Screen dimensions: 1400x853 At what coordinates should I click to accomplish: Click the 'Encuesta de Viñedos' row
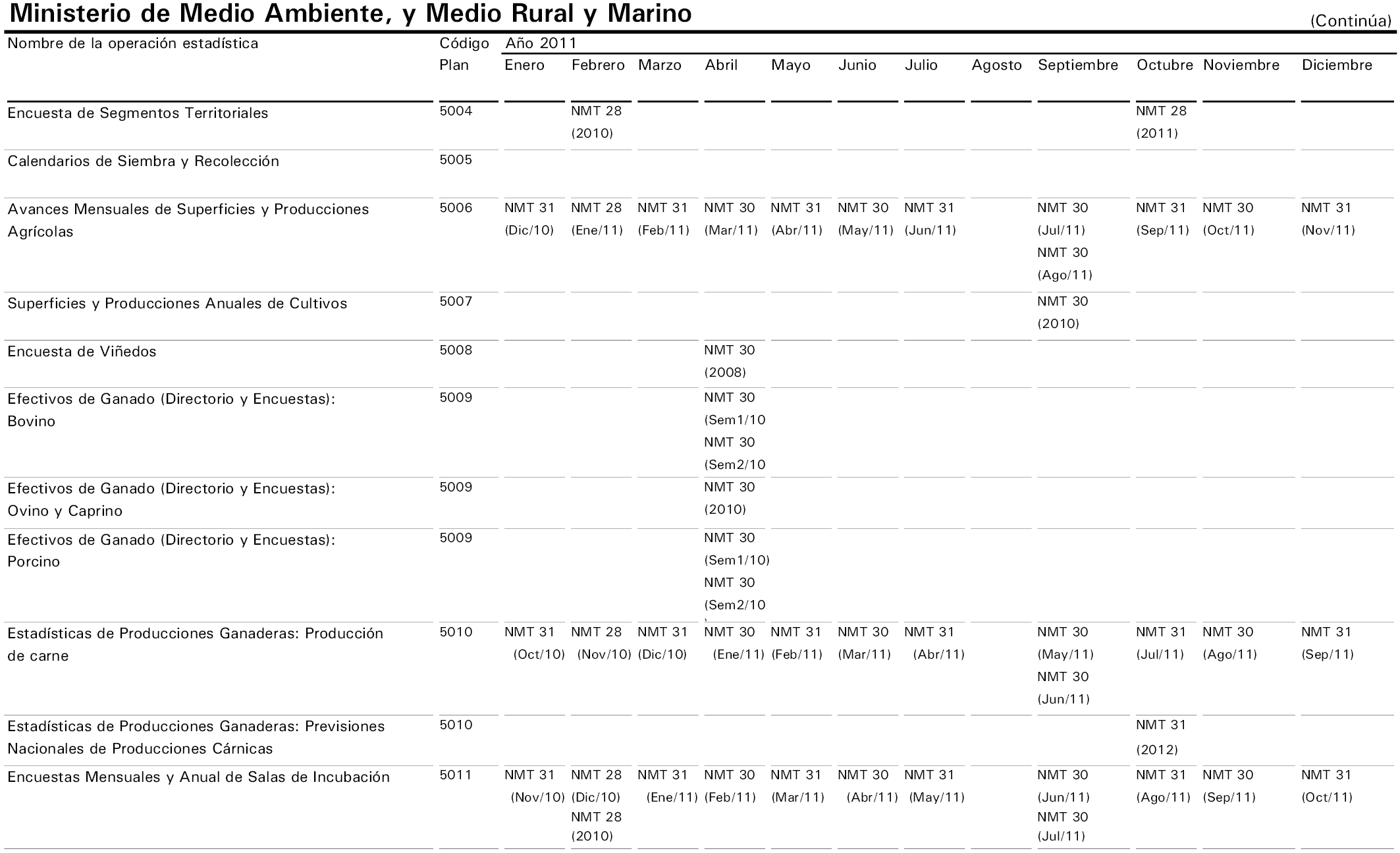82,352
